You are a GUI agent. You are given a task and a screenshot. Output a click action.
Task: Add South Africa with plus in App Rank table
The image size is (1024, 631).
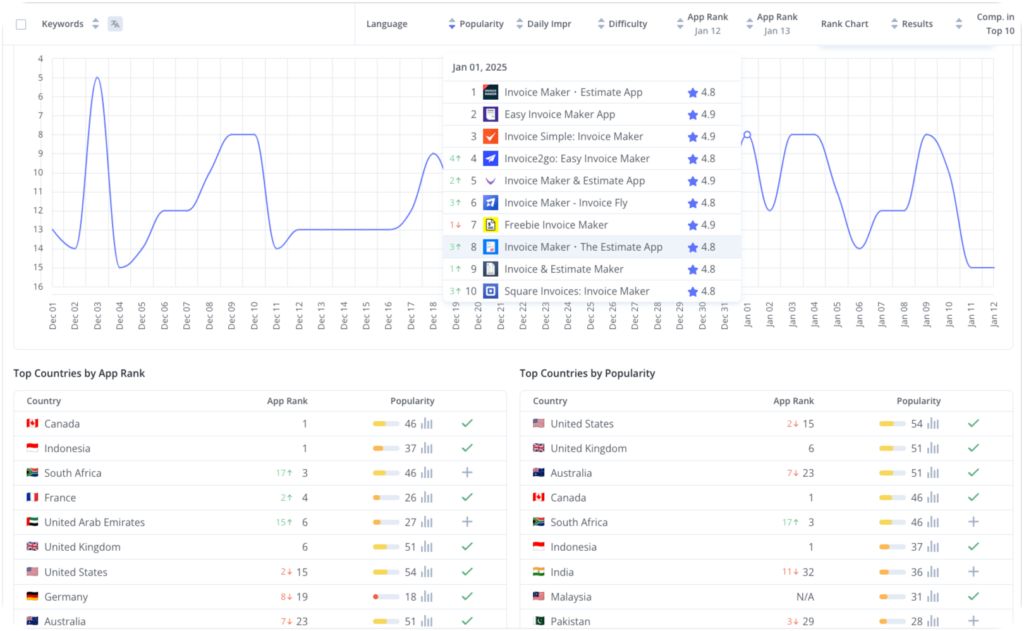click(467, 472)
